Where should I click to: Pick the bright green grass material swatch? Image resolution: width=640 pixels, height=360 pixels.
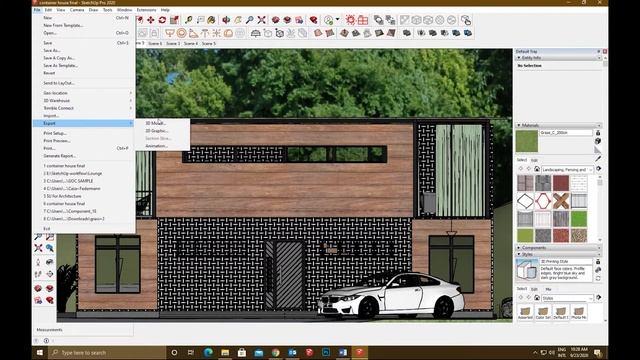point(579,219)
